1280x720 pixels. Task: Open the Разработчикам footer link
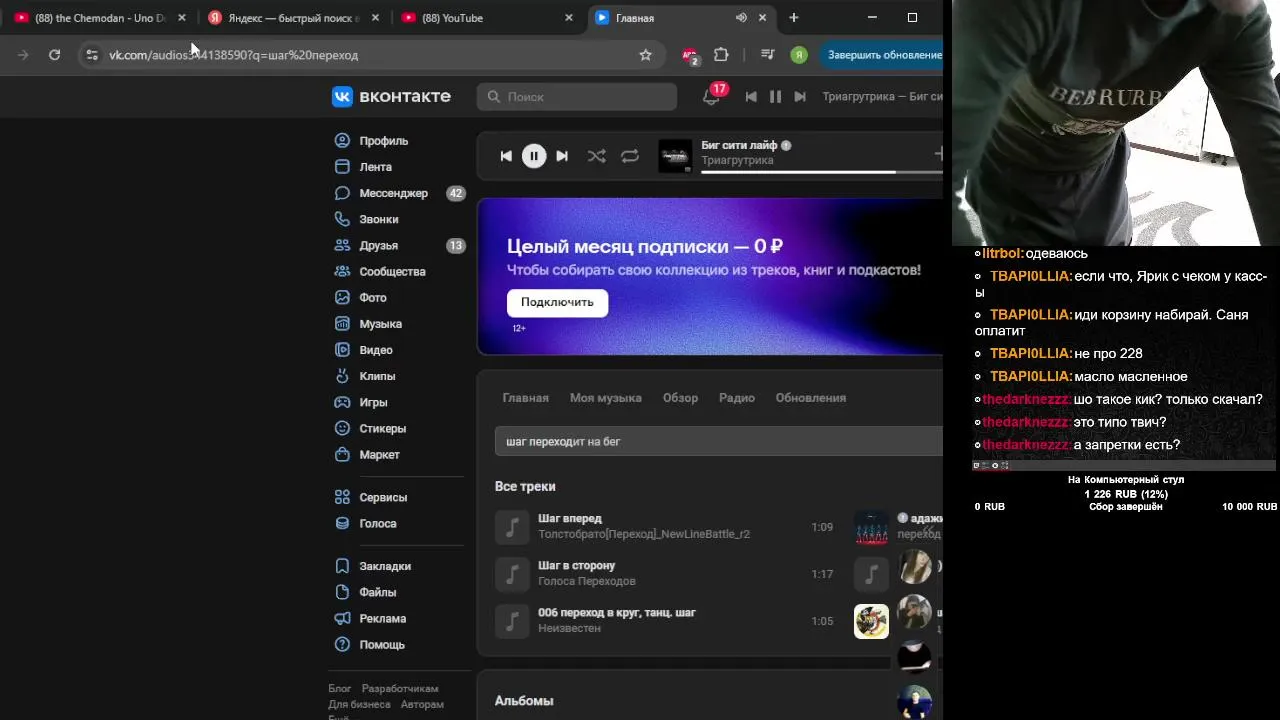400,689
